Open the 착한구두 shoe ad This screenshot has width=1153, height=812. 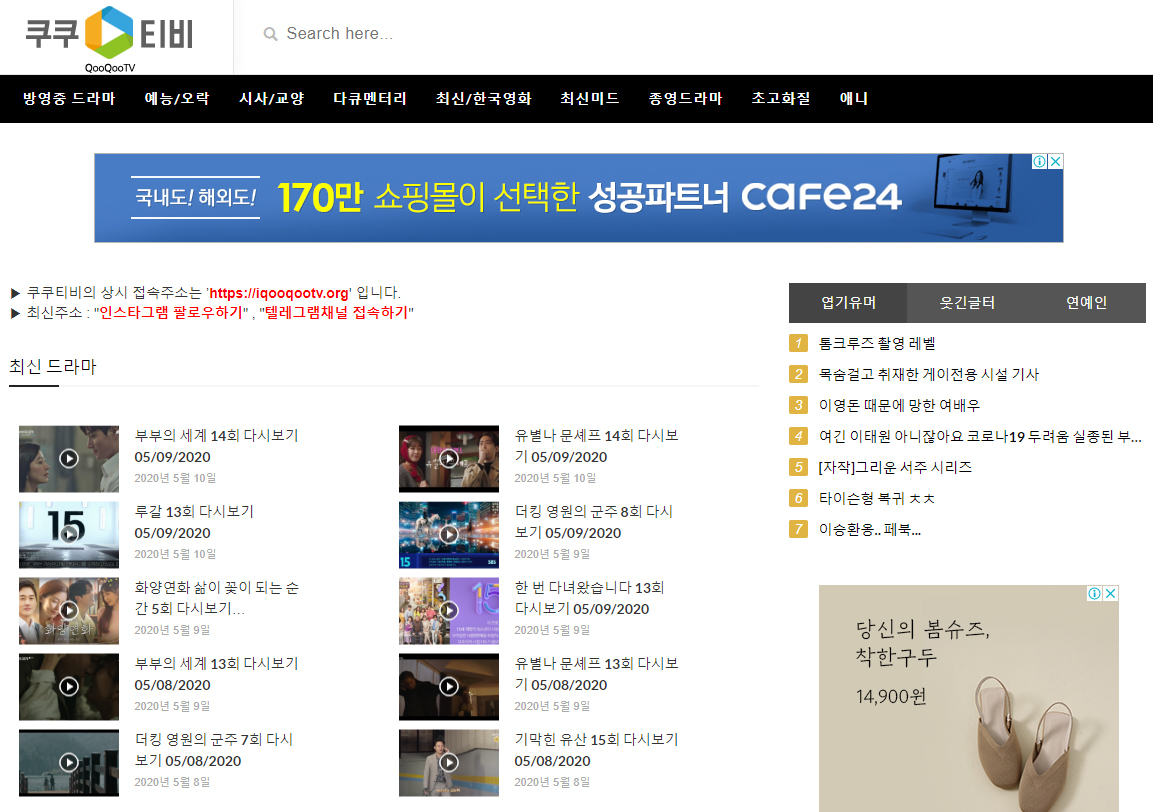pos(968,699)
